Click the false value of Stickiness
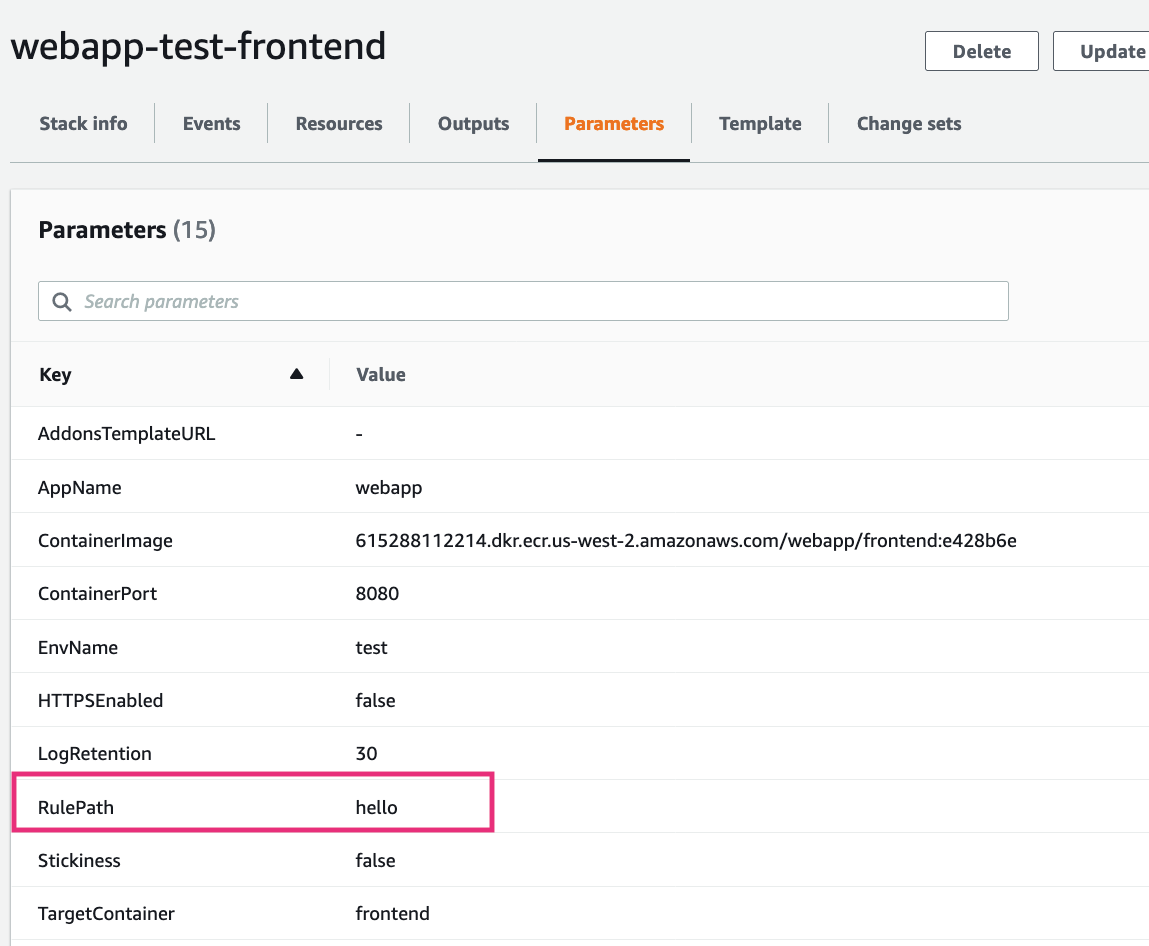Screen dimensions: 1149x946 point(375,860)
